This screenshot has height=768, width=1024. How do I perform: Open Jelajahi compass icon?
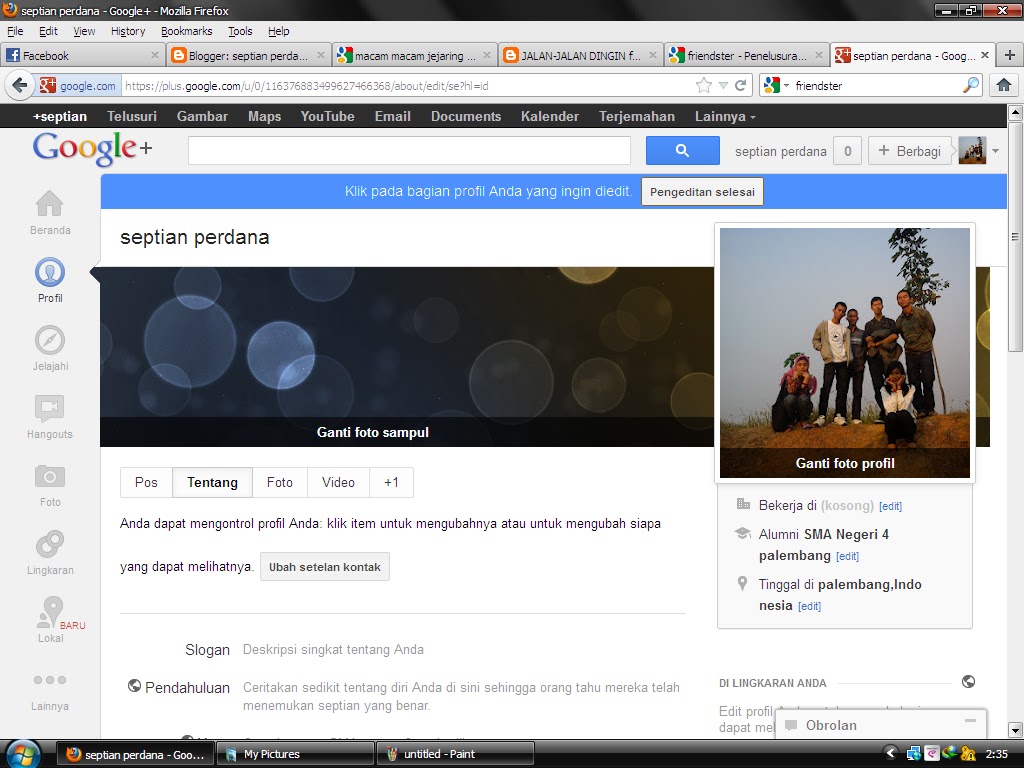[50, 340]
